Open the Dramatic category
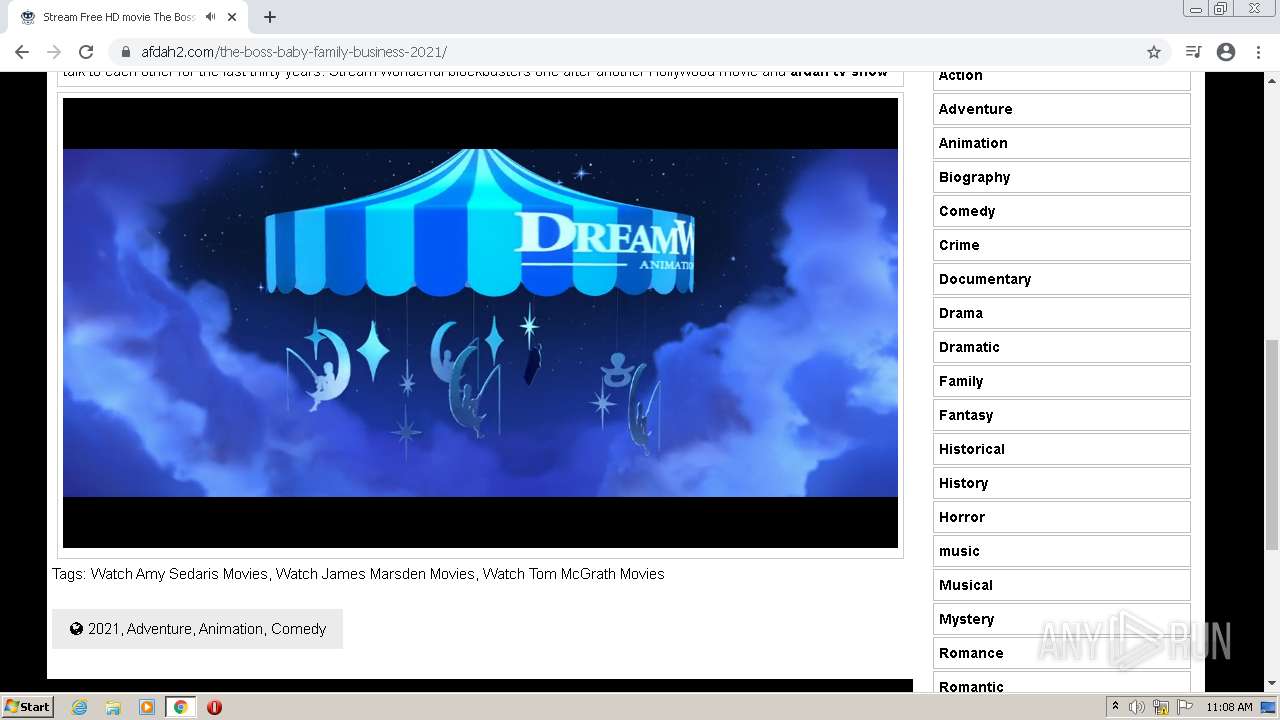The image size is (1280, 720). (x=1062, y=347)
